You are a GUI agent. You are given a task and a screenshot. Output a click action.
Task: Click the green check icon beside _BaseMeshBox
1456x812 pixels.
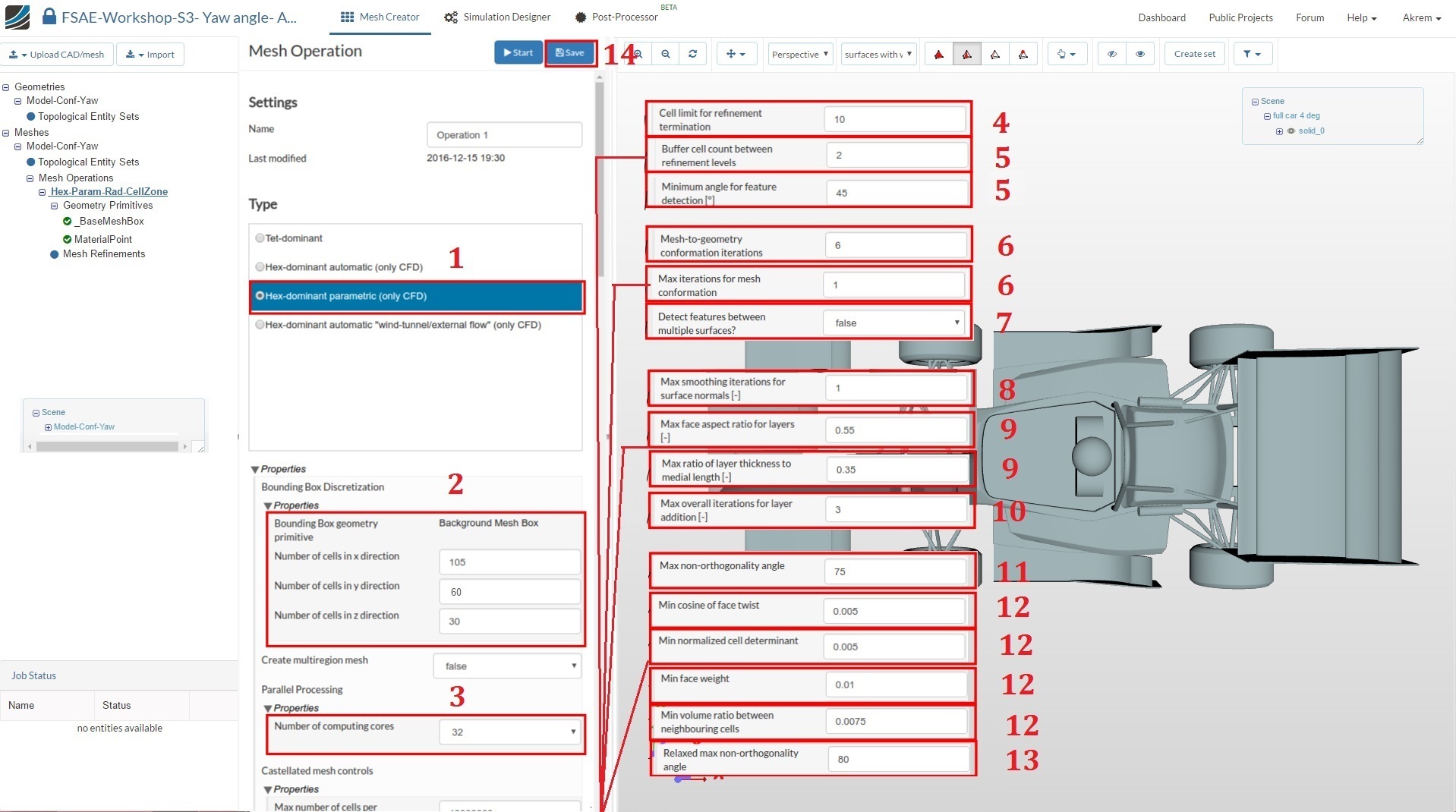[68, 222]
